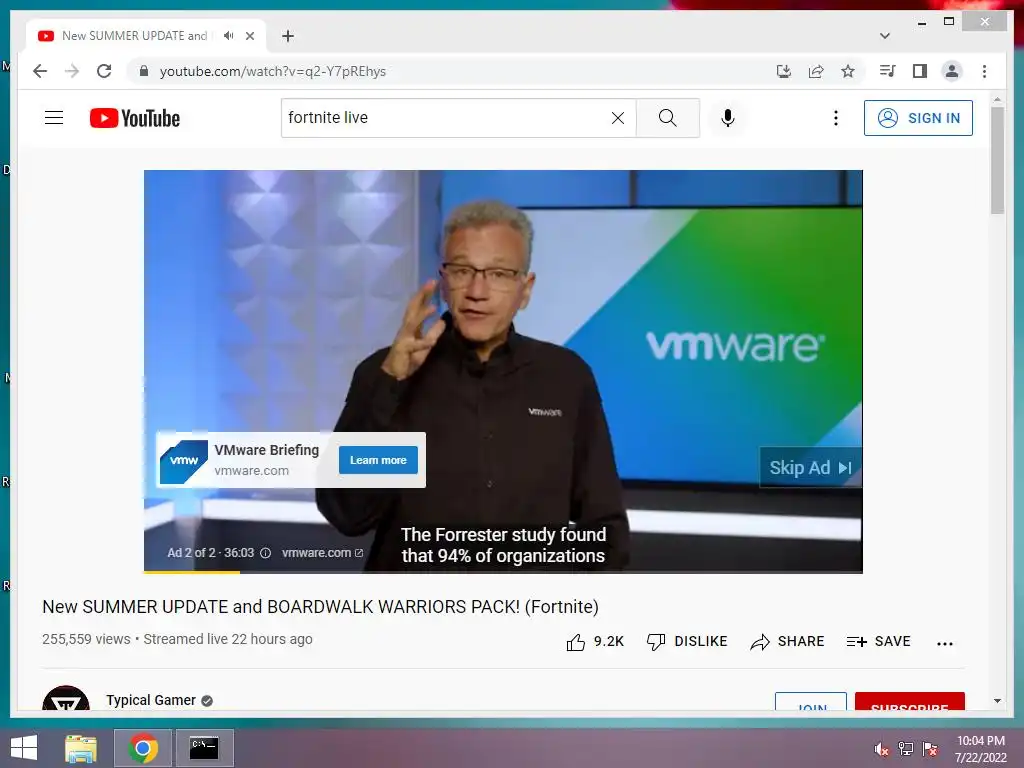The height and width of the screenshot is (768, 1024).
Task: Switch to Chrome in the taskbar
Action: coord(143,748)
